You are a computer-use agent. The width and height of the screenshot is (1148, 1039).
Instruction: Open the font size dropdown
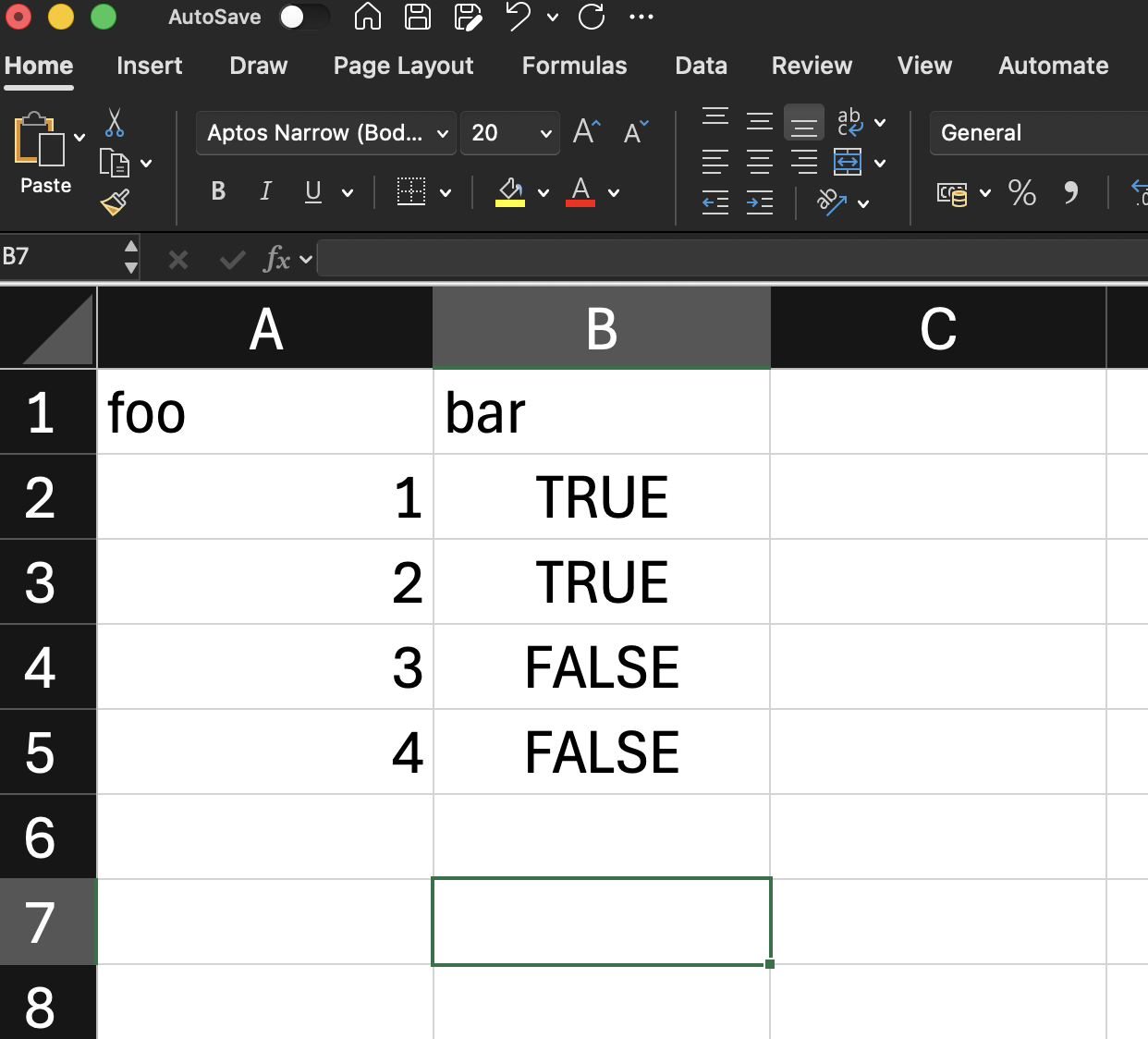click(510, 133)
